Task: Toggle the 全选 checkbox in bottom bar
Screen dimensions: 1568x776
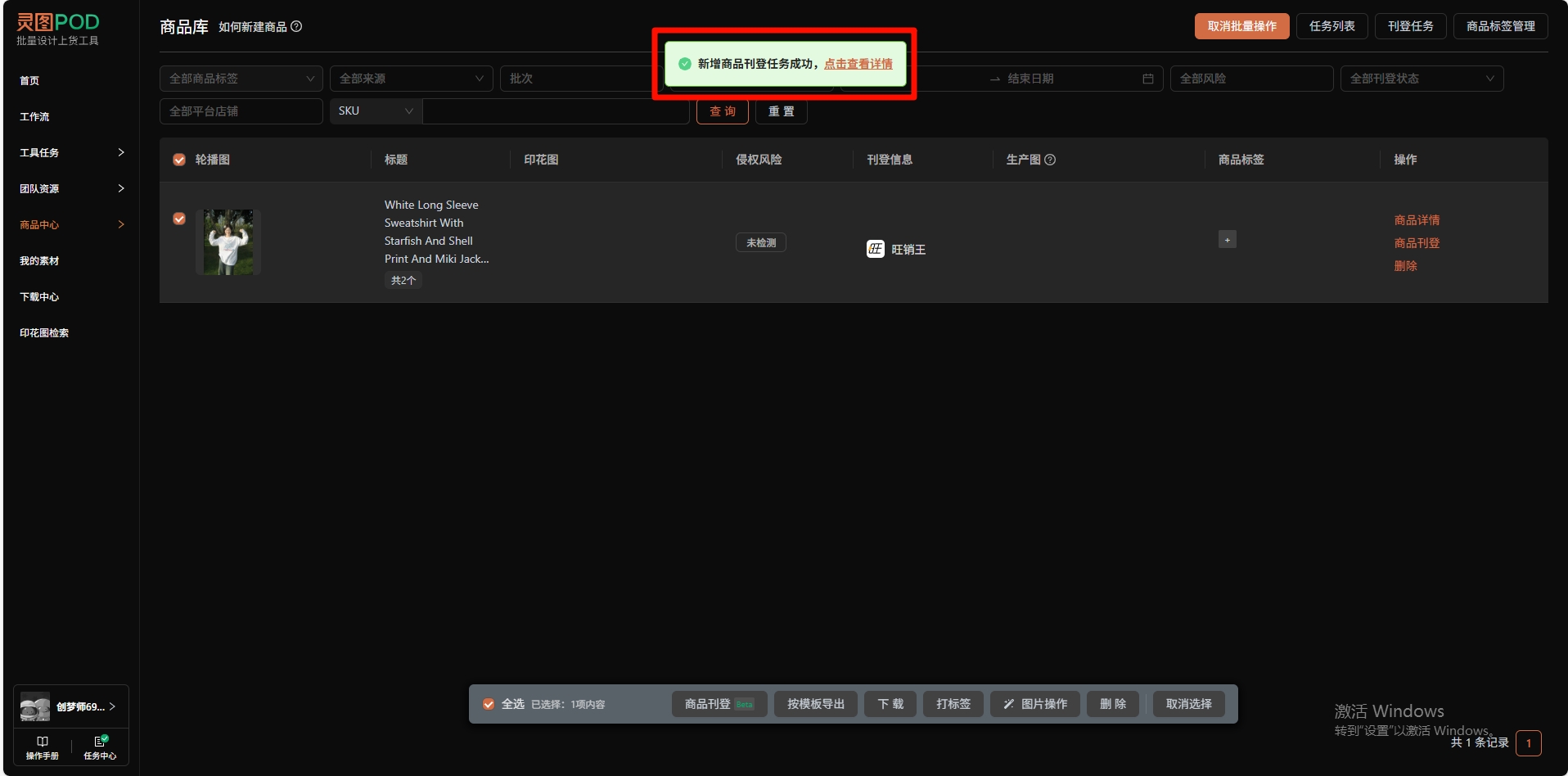Action: click(489, 704)
